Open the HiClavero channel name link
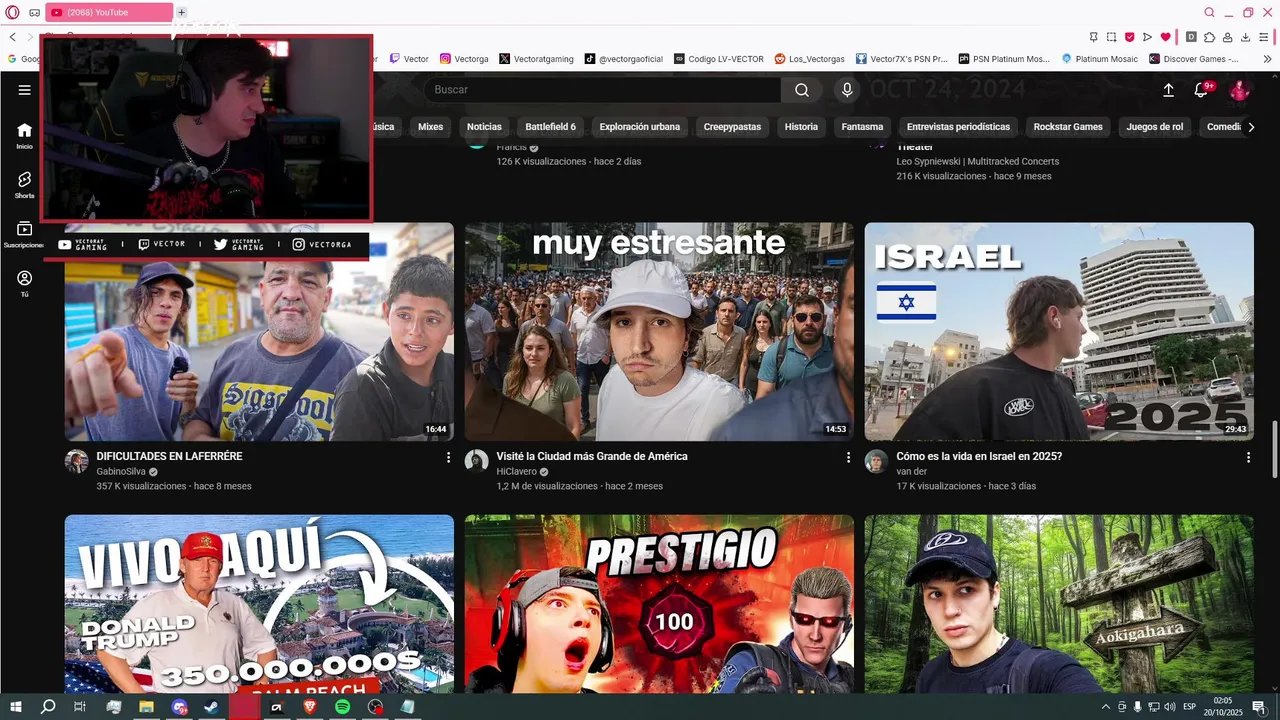The width and height of the screenshot is (1280, 720). coord(517,472)
